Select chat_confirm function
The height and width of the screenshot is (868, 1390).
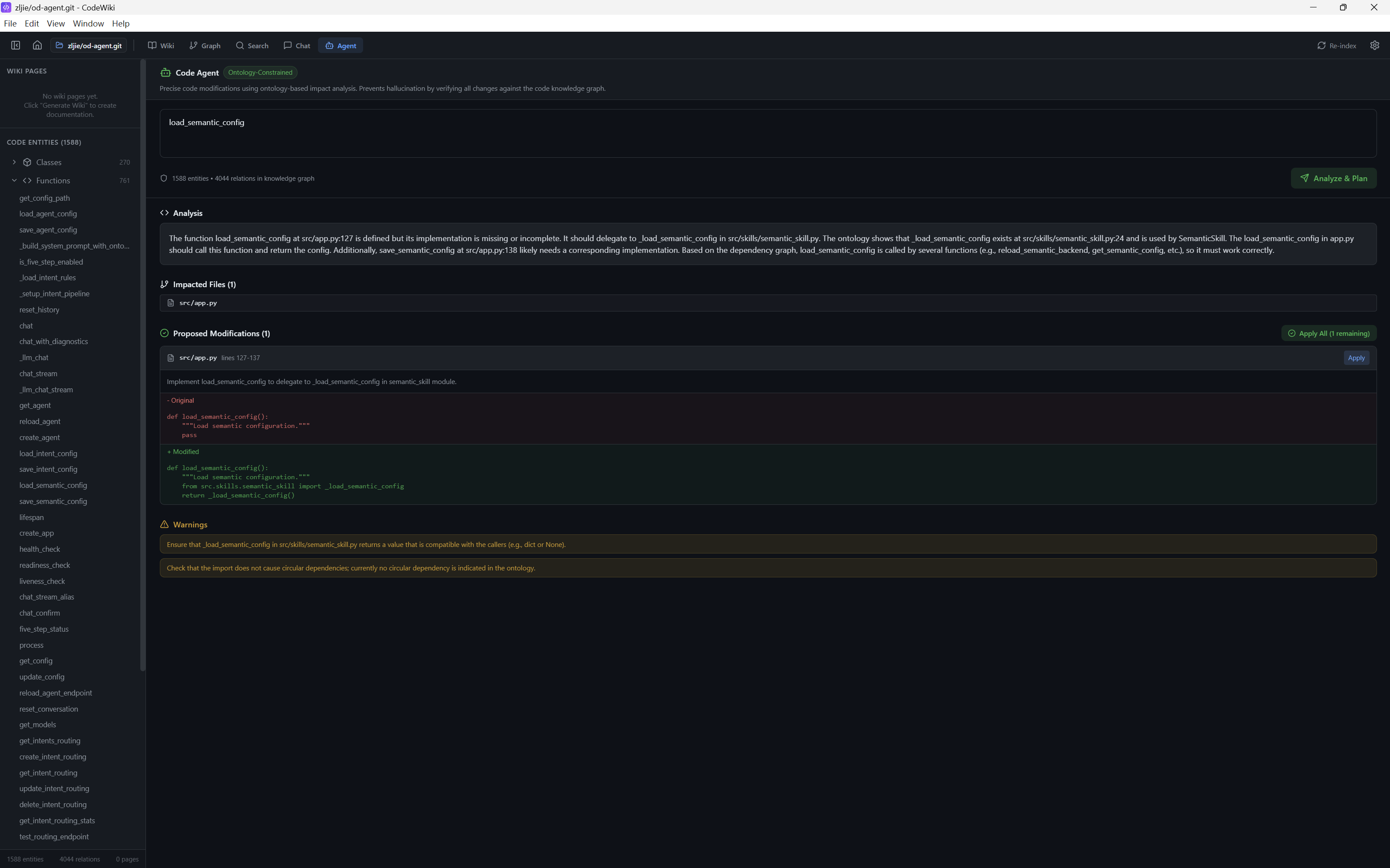point(40,613)
